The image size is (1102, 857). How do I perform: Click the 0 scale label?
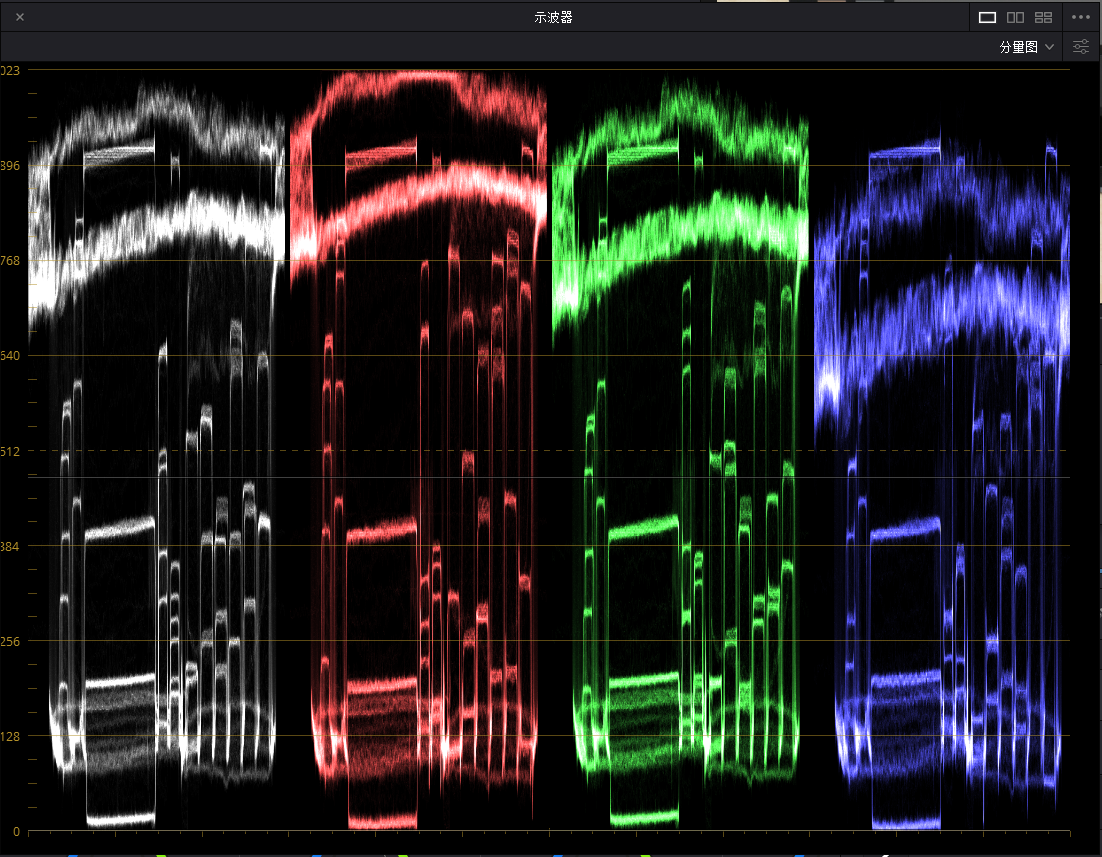tap(16, 832)
